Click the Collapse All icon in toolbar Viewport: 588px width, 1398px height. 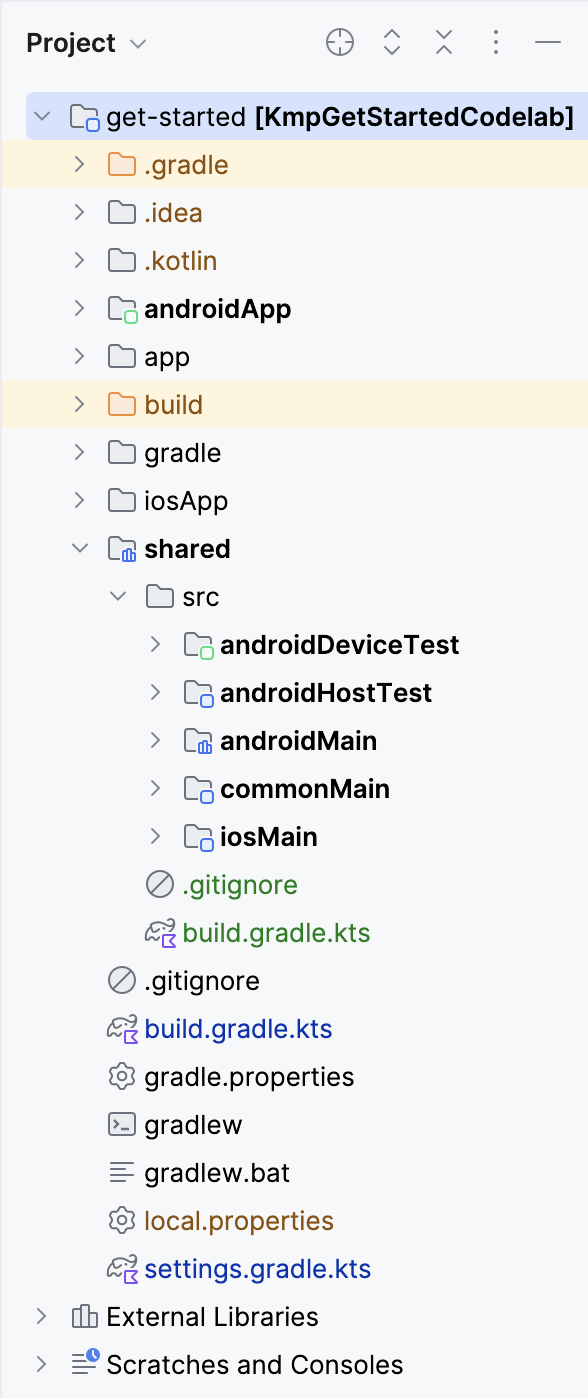(443, 43)
